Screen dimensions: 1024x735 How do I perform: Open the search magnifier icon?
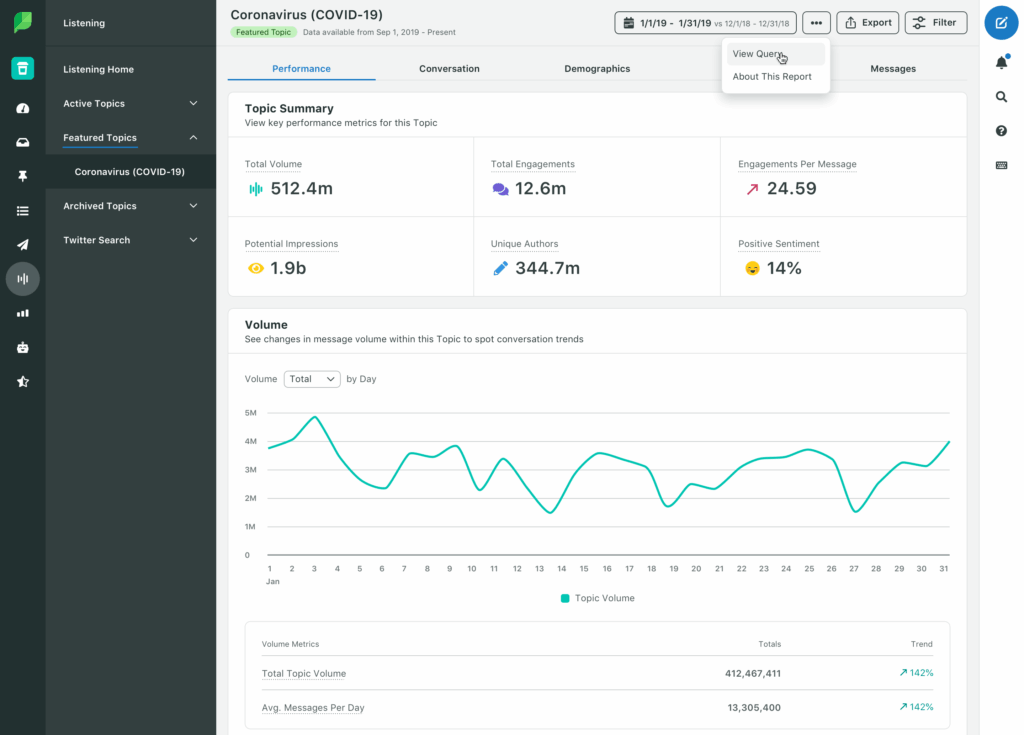click(x=1001, y=96)
